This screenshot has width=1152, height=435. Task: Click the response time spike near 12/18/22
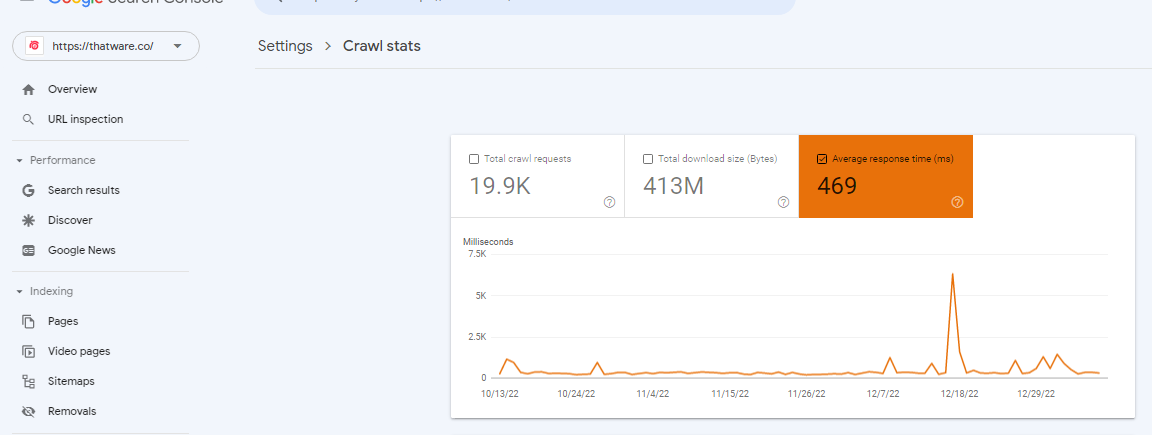pos(952,275)
